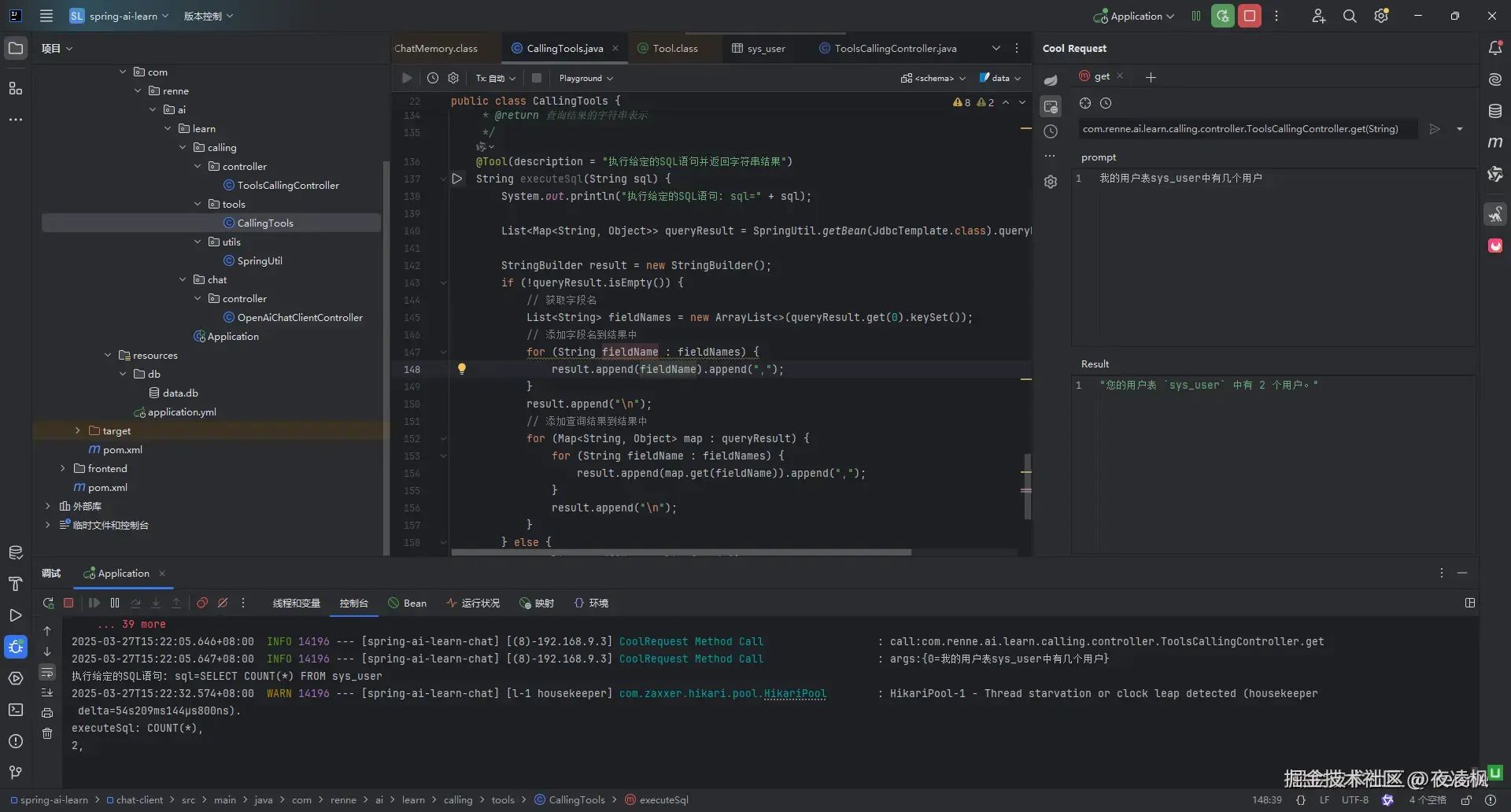
Task: Click the editor horizontal scrollbar
Action: [681, 552]
